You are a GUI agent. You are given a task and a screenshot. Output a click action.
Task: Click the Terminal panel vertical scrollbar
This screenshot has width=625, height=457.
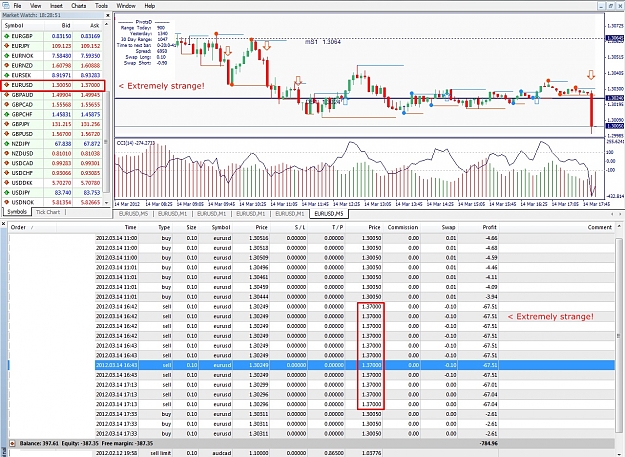618,335
